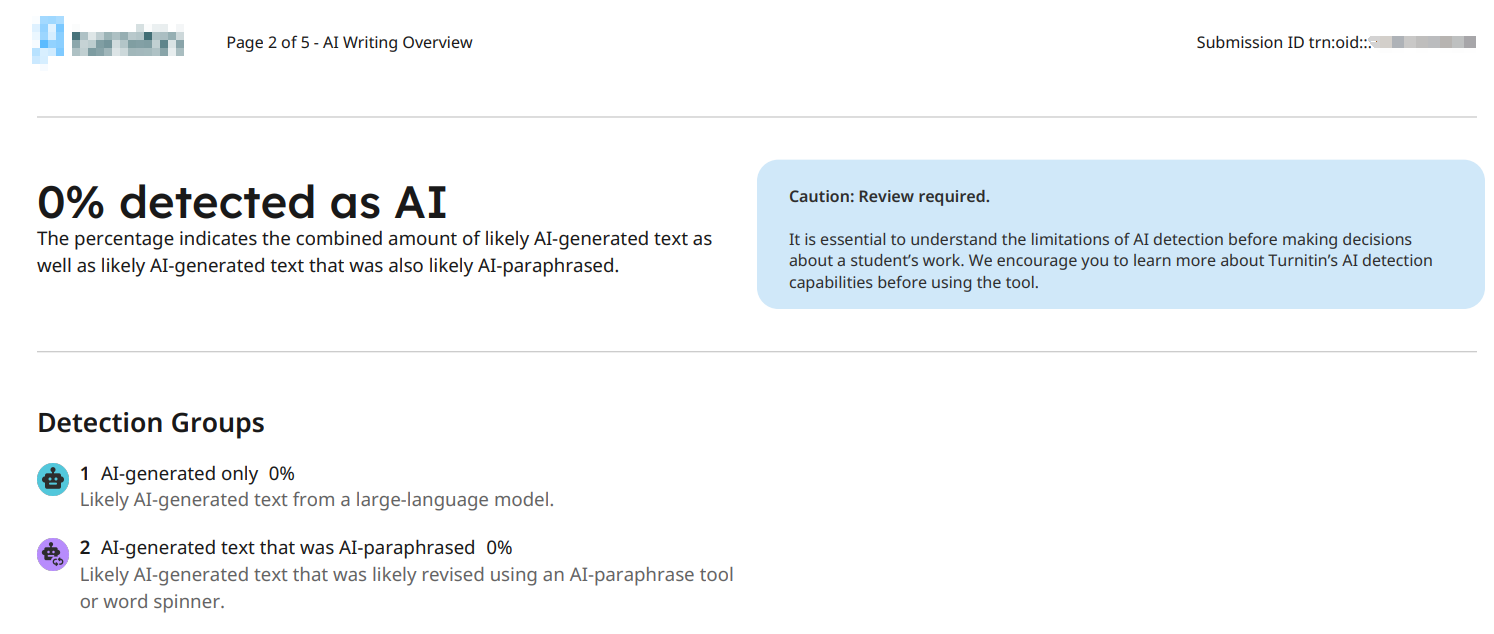
Task: Click the "Caution: Review required." bold title
Action: point(889,197)
